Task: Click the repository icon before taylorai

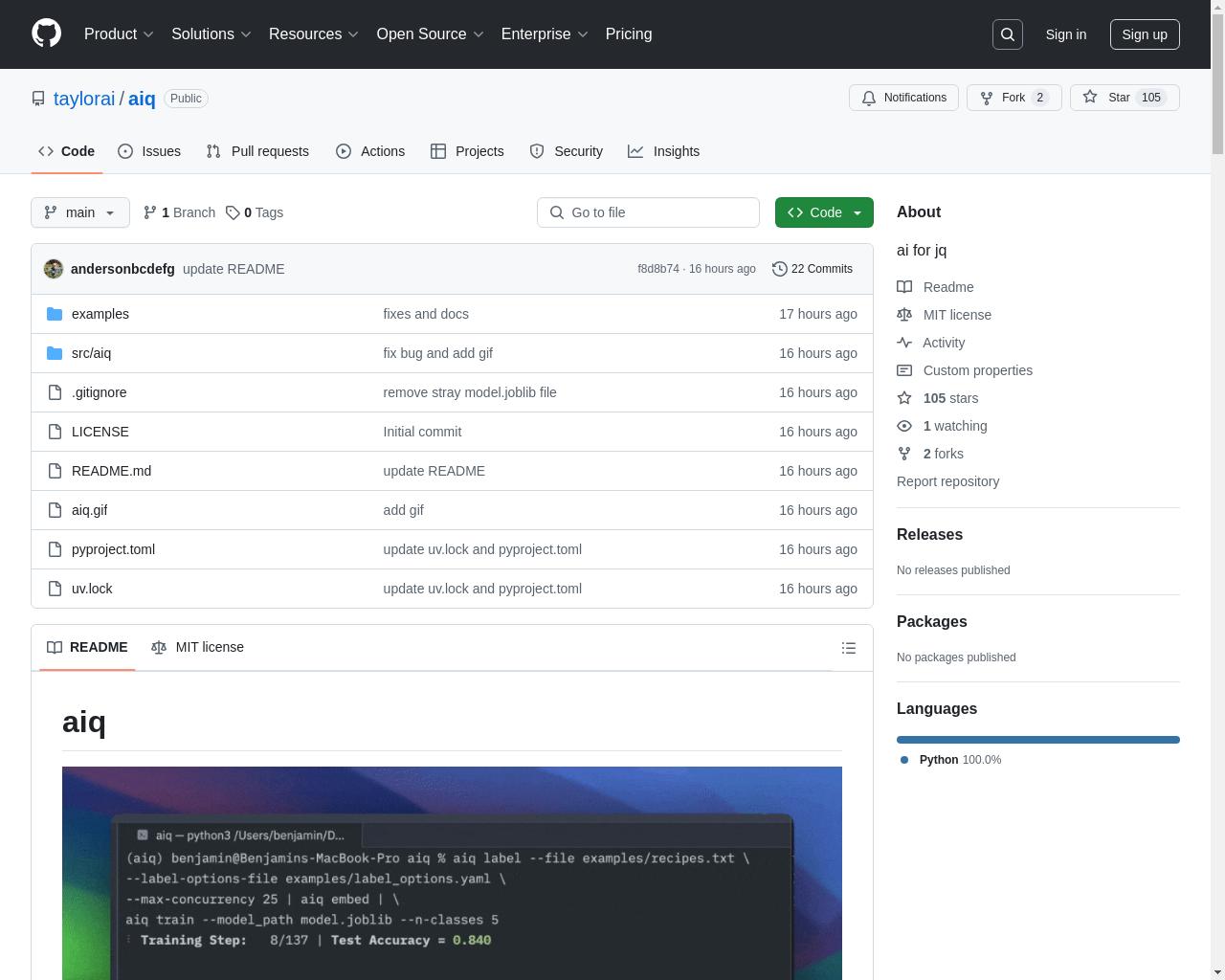Action: pos(38,99)
